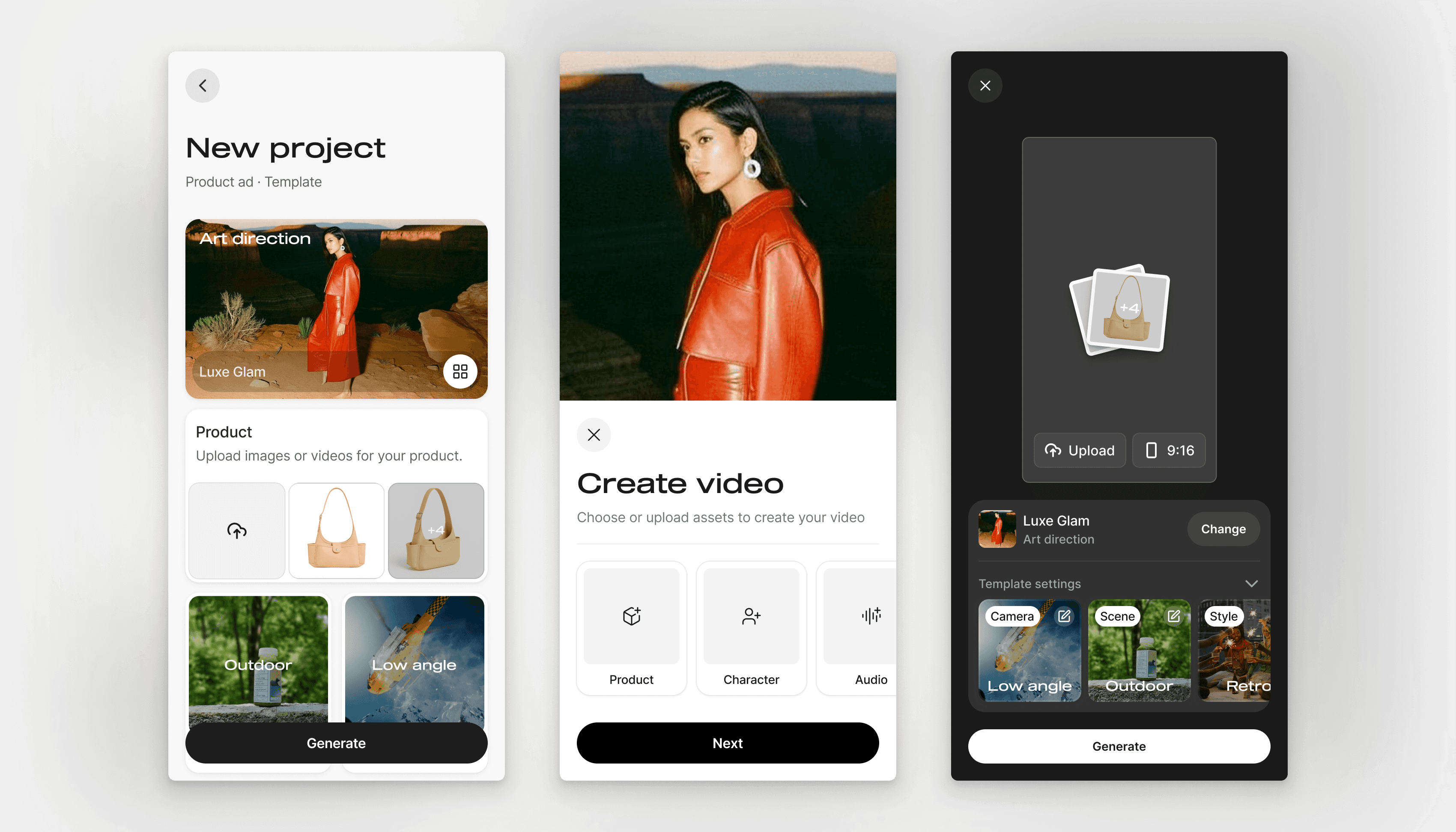This screenshot has height=832, width=1456.
Task: Close the Create video sheet
Action: pyautogui.click(x=594, y=435)
